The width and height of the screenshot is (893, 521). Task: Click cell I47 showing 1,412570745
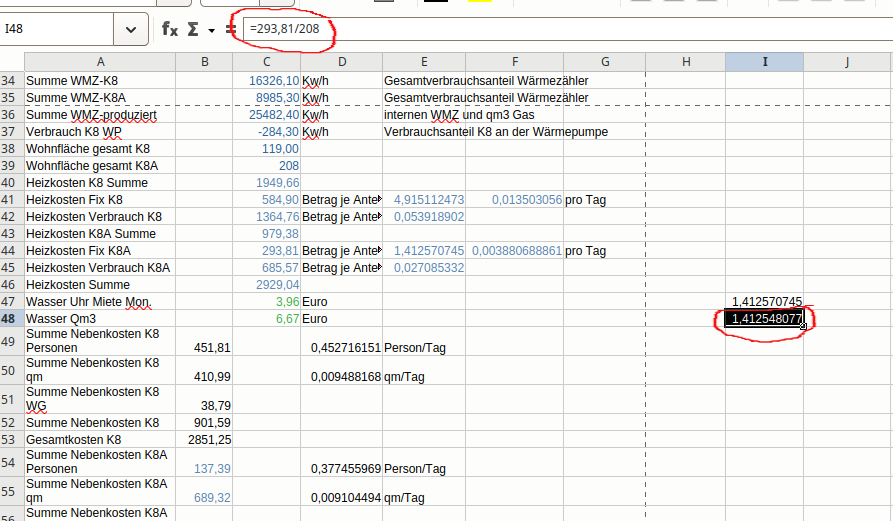coord(765,302)
